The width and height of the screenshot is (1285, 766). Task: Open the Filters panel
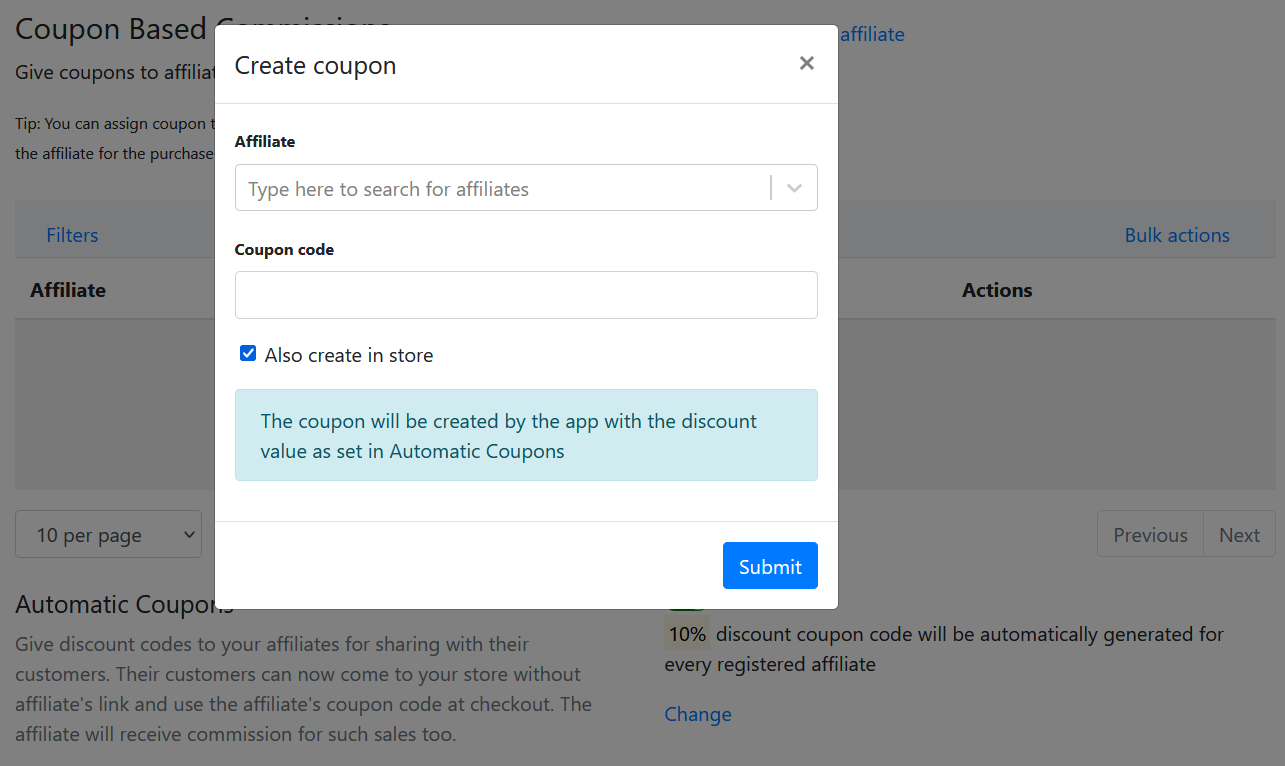pos(72,235)
